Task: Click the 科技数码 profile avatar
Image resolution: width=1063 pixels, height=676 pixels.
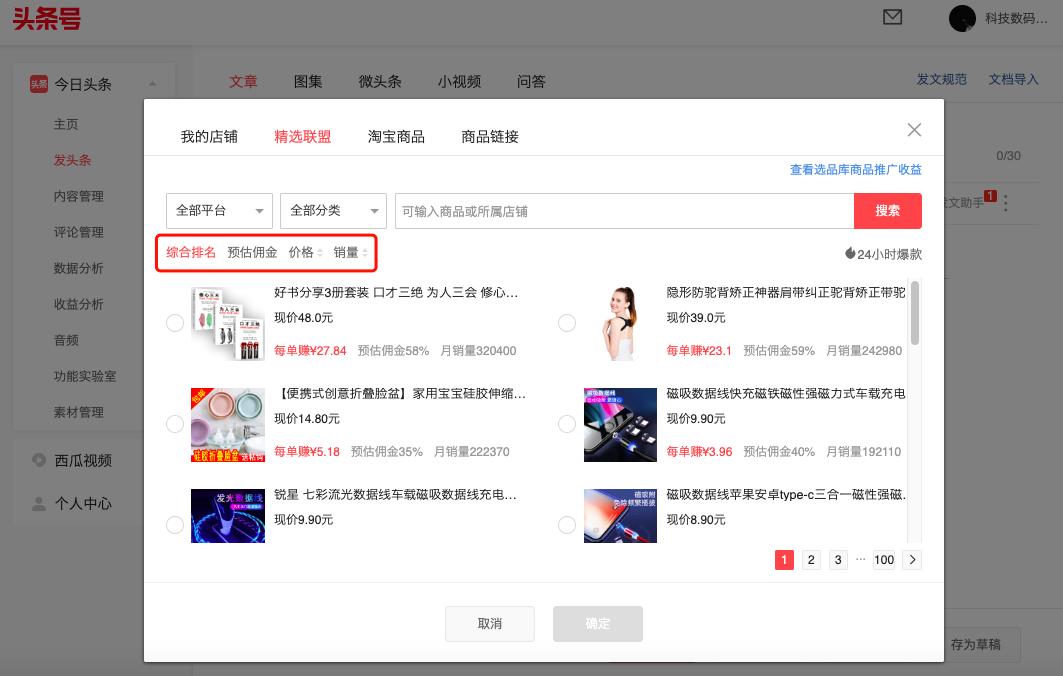Action: 961,18
